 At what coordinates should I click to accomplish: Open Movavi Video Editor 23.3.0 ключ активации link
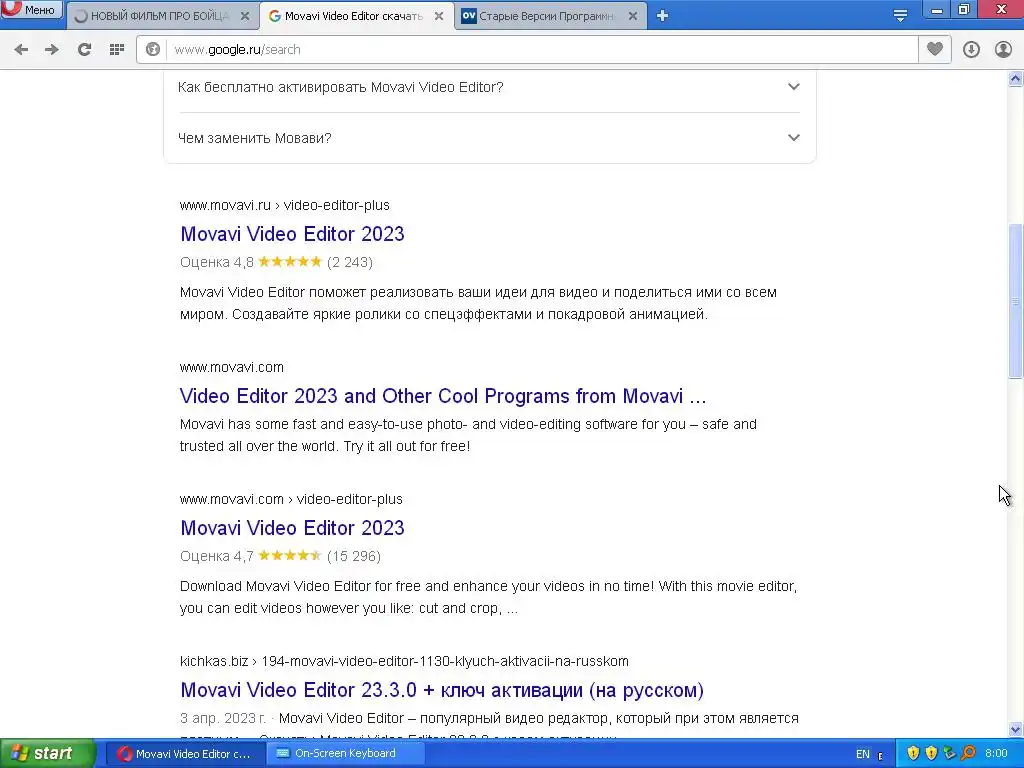click(442, 690)
